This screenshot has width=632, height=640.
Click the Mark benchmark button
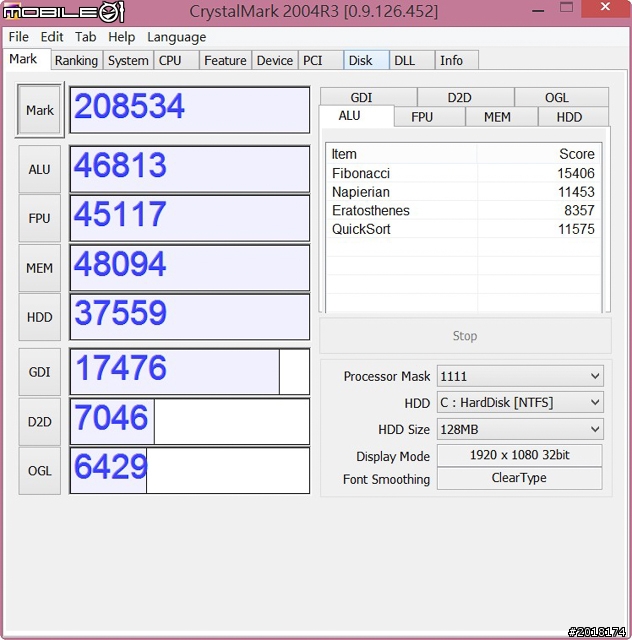(x=40, y=110)
